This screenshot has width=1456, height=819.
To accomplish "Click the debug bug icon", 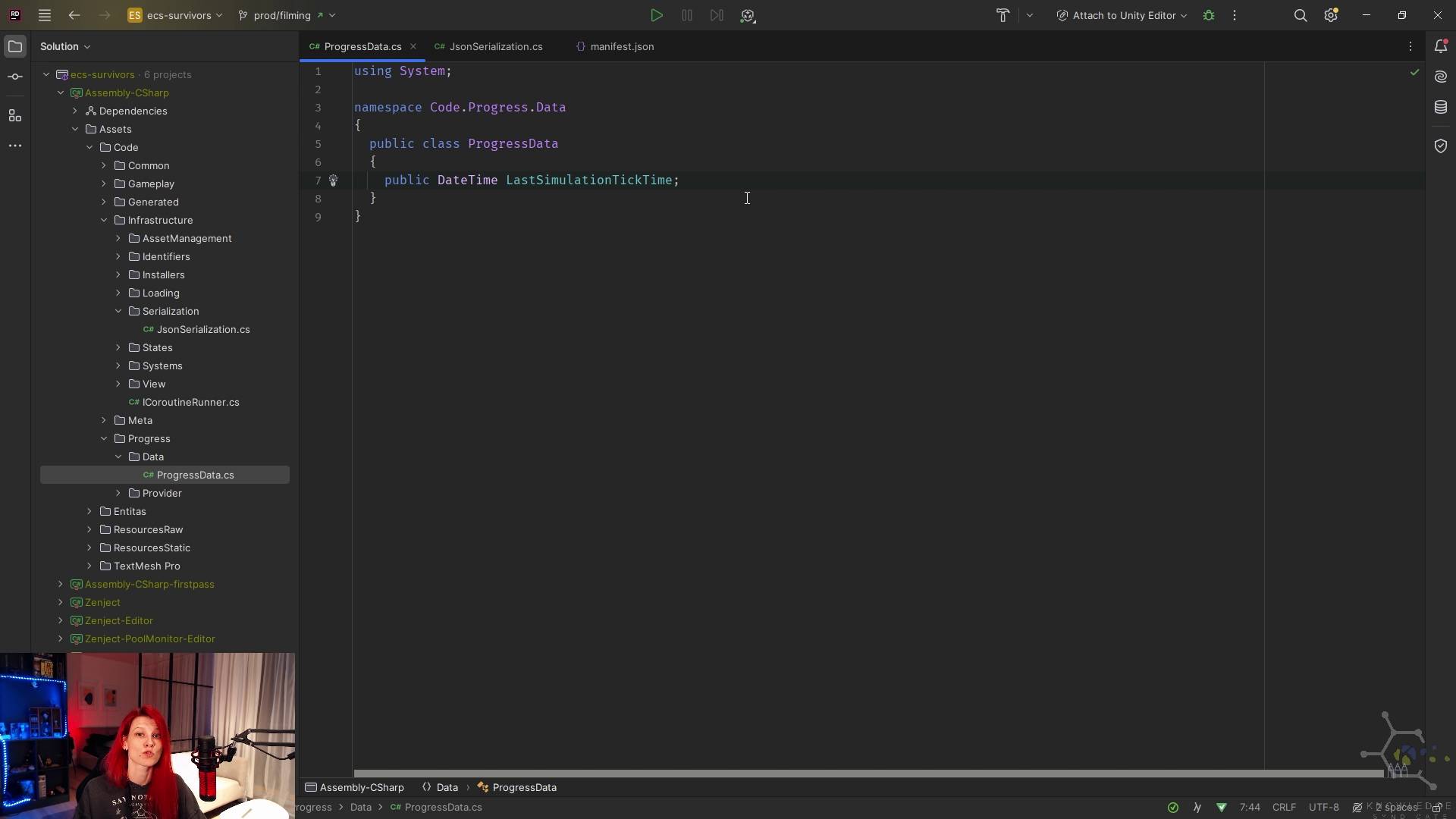I will pyautogui.click(x=1209, y=15).
